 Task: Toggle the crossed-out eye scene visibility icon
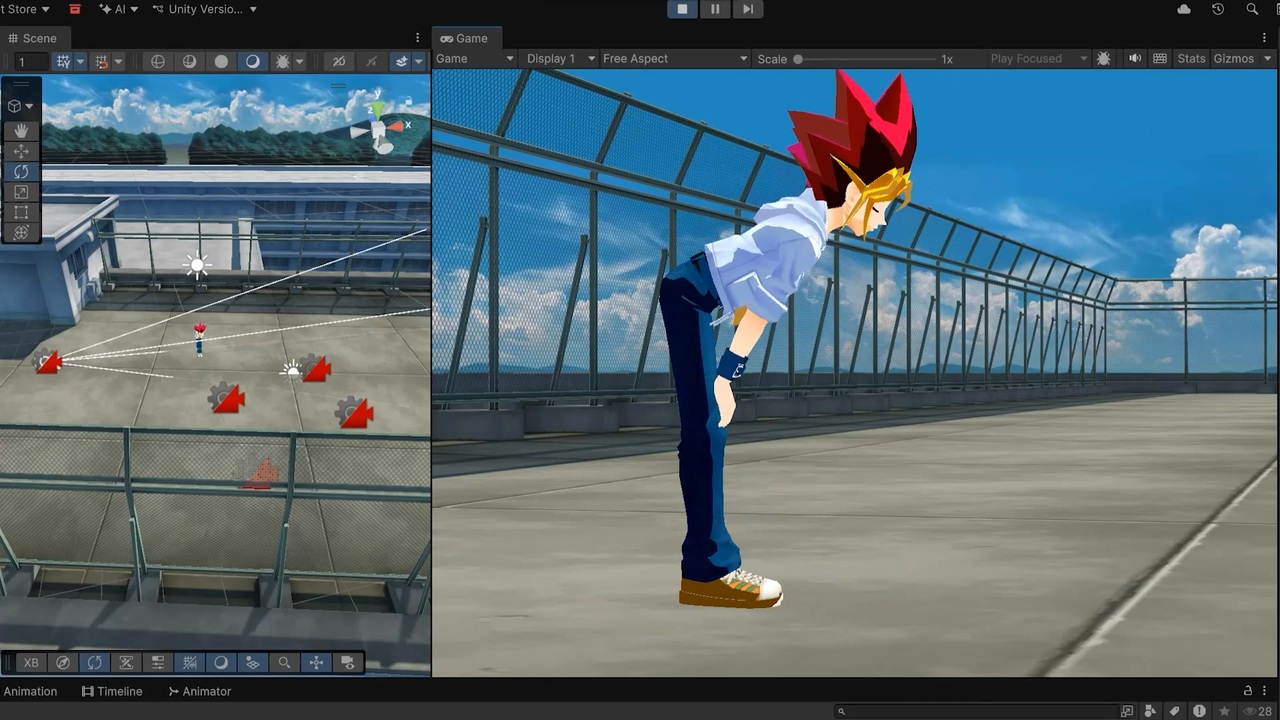[339, 61]
